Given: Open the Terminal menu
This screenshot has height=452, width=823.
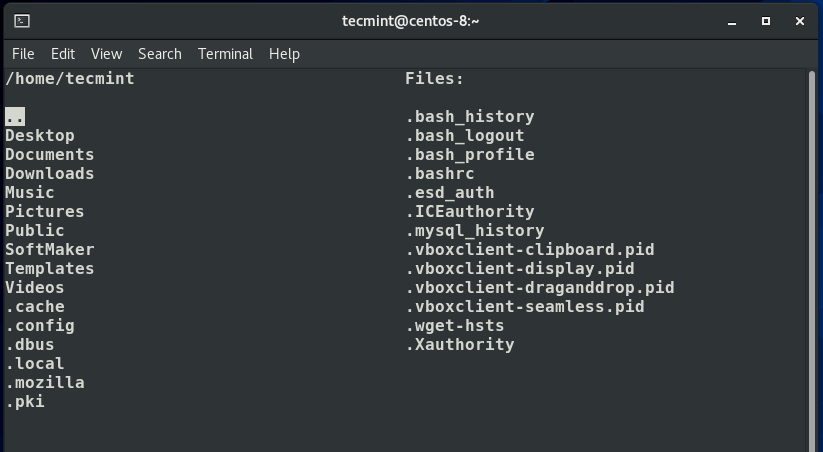Looking at the screenshot, I should point(225,54).
